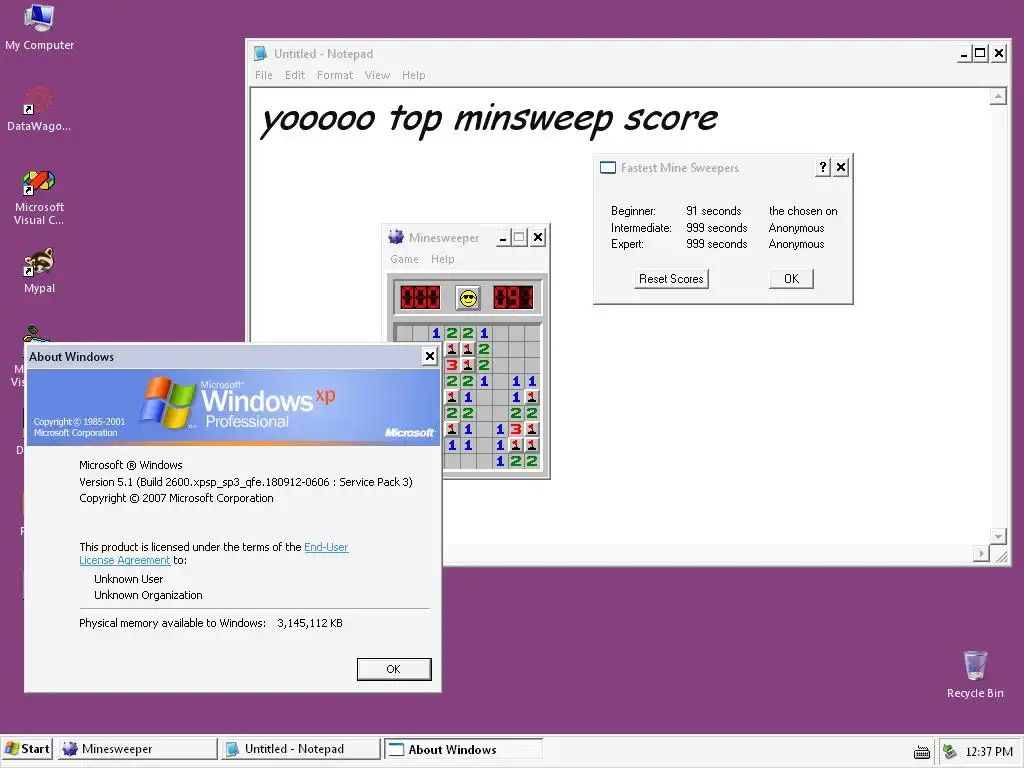Viewport: 1024px width, 768px height.
Task: Click the Fastest Mine Sweepers title icon
Action: tap(607, 168)
